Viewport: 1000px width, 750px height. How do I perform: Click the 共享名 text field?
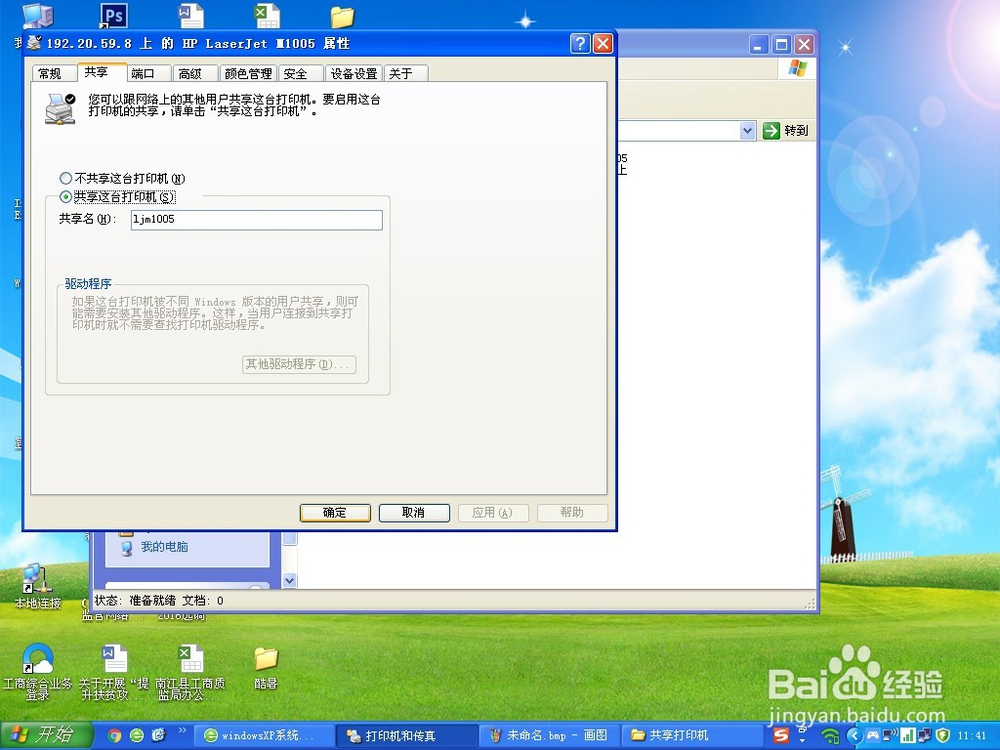256,220
